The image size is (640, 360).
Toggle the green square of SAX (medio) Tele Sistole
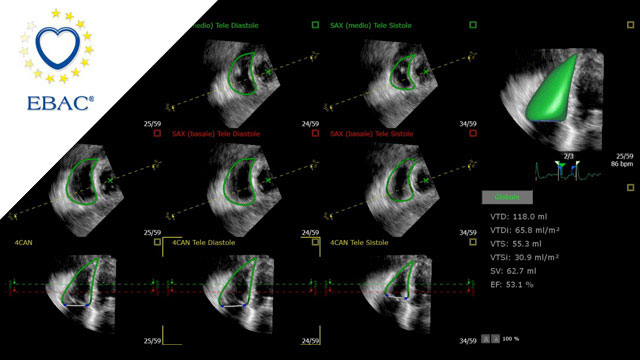coord(473,25)
